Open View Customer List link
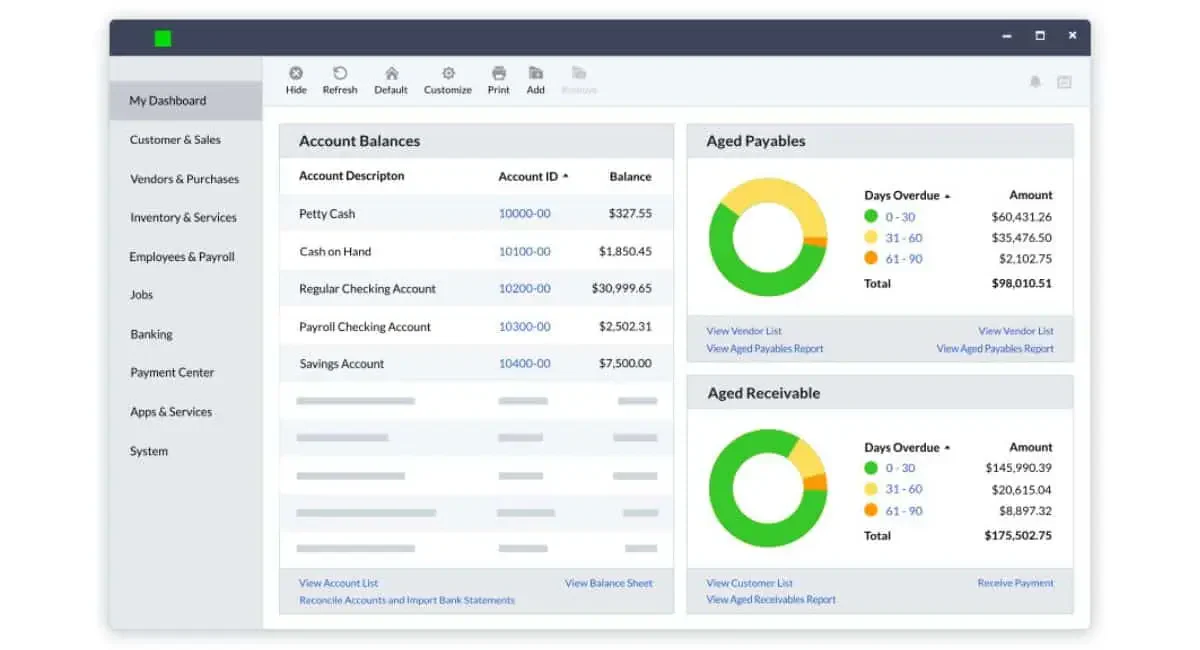The width and height of the screenshot is (1200, 650). click(750, 583)
